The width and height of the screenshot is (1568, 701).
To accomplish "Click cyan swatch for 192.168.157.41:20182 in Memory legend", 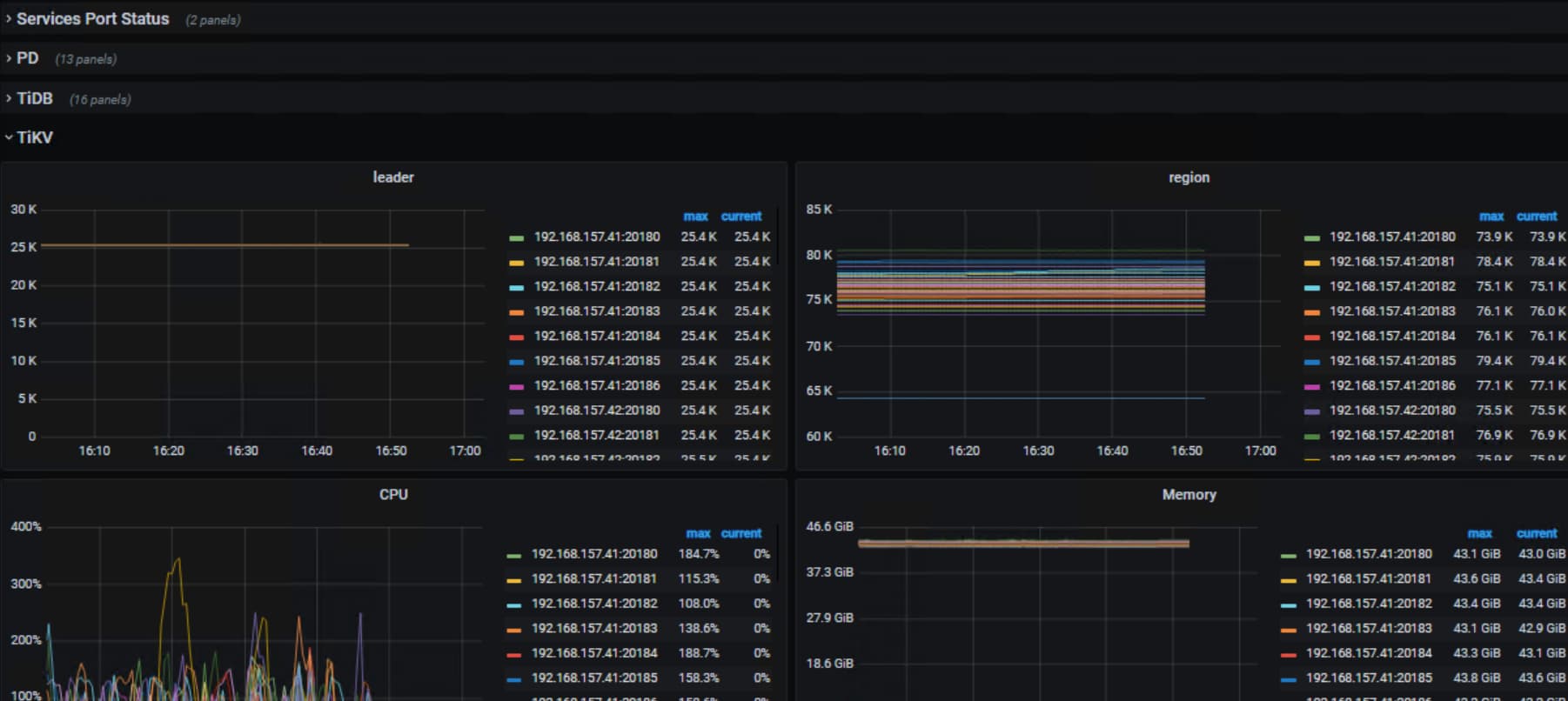I will (1289, 604).
